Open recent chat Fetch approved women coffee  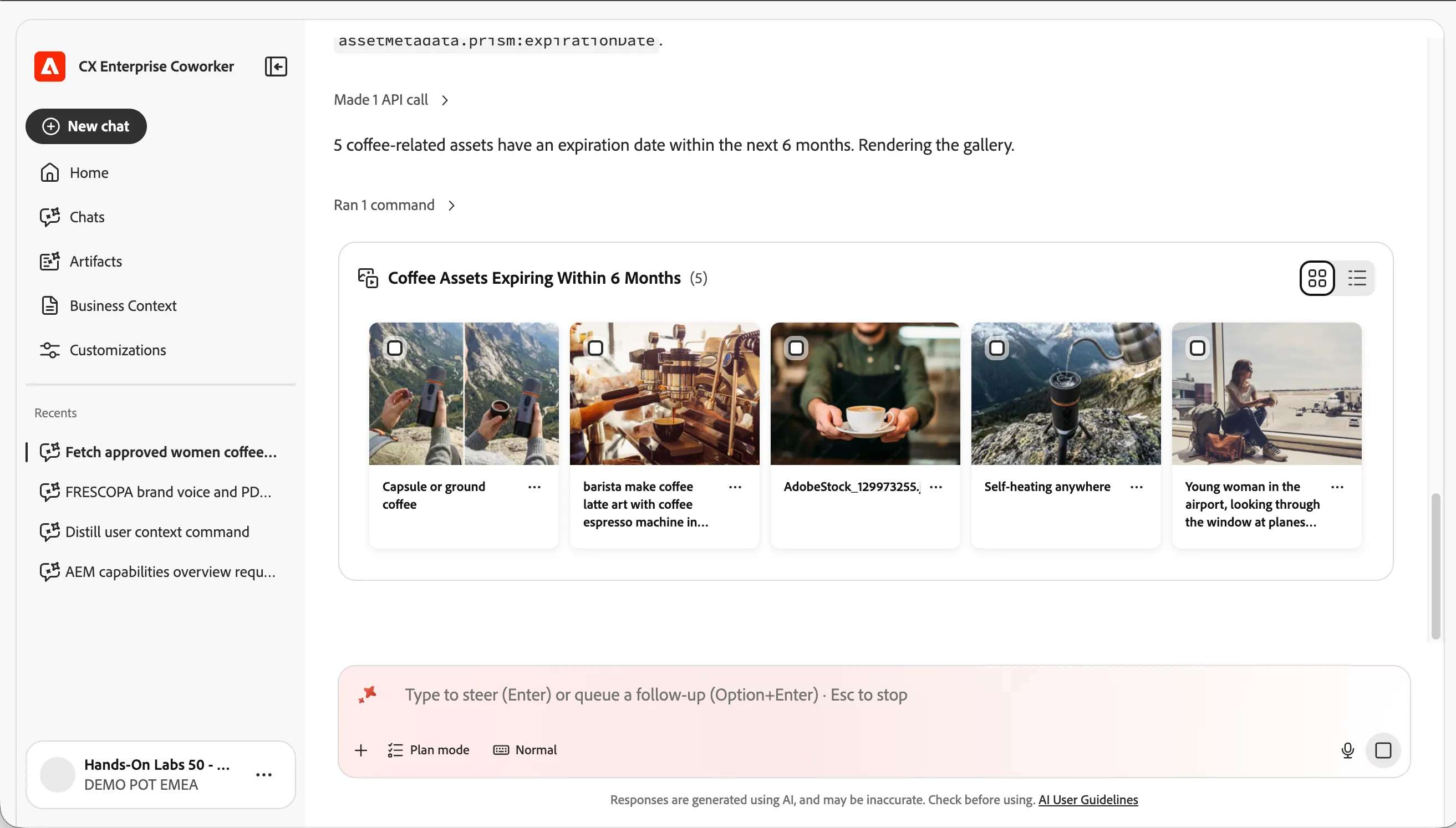[x=160, y=452]
